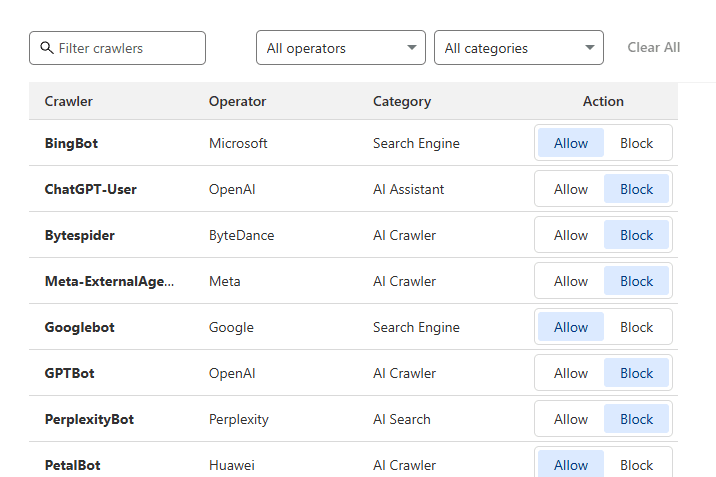Click AI Crawler category in Meta-ExternalAgent row
Image resolution: width=716 pixels, height=477 pixels.
point(404,281)
